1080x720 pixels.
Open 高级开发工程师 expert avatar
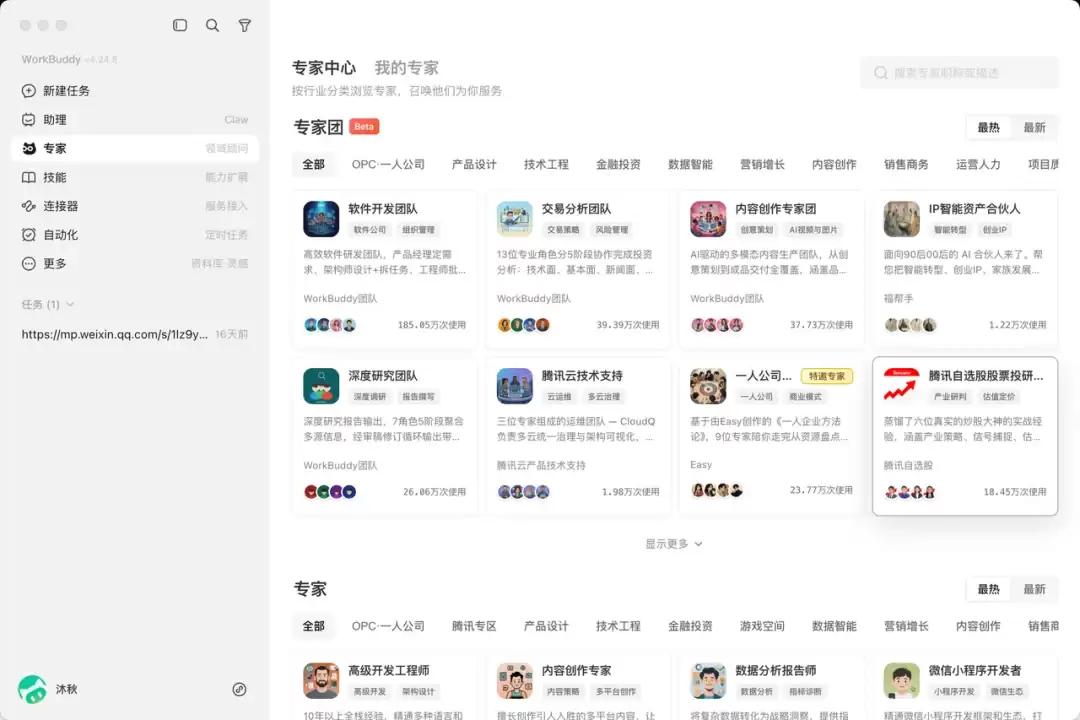coord(321,681)
